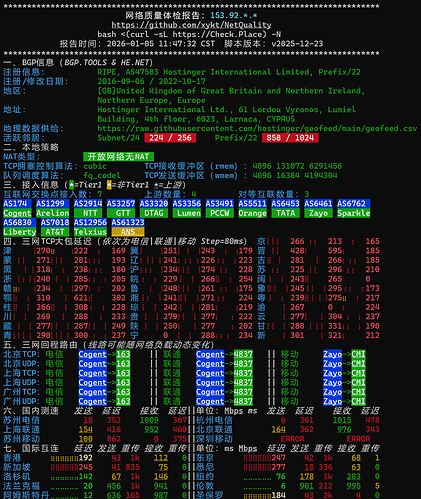Click the AS3491 PCCW badge
This screenshot has width=421, height=499.
[x=220, y=208]
